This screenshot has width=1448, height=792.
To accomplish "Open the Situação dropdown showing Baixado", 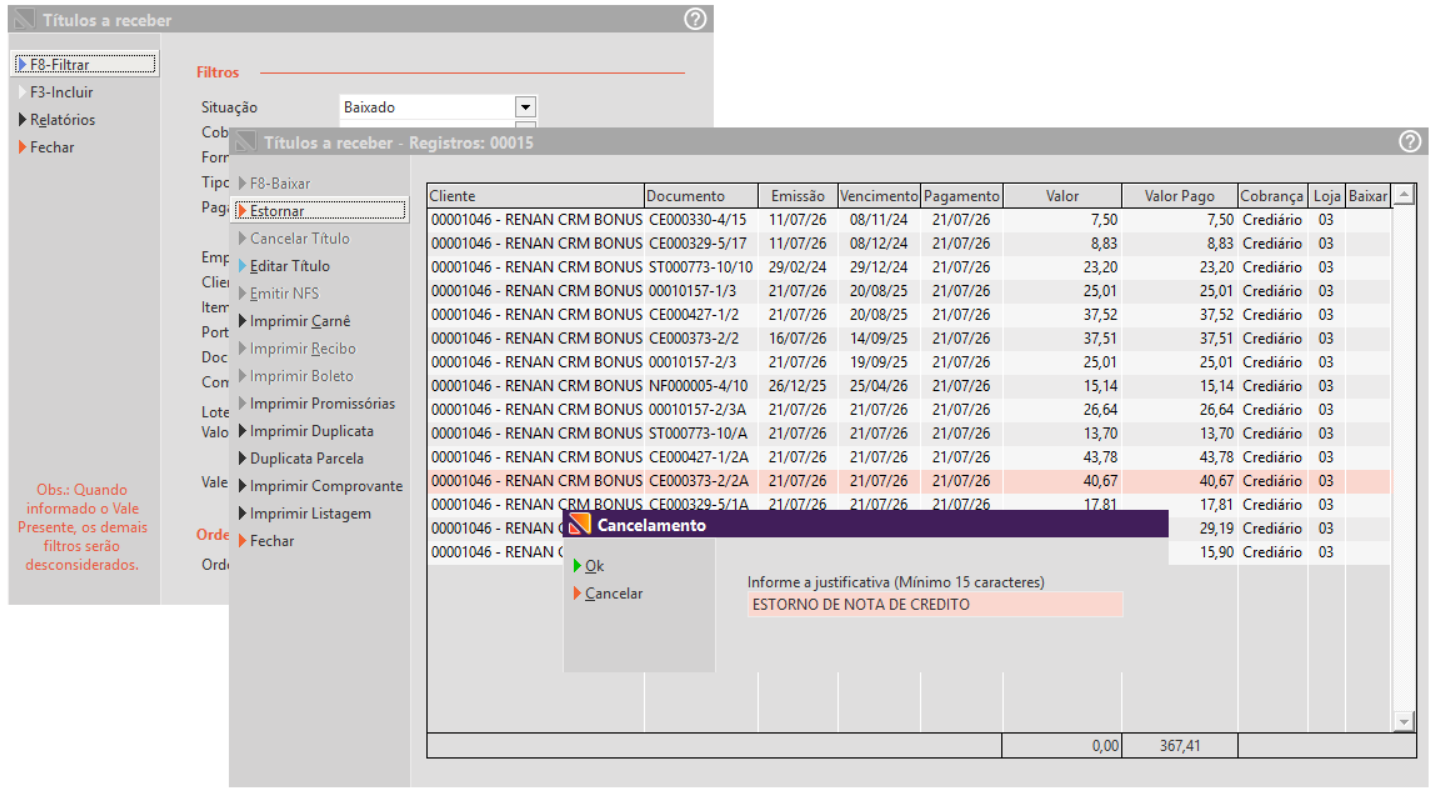I will (x=525, y=107).
